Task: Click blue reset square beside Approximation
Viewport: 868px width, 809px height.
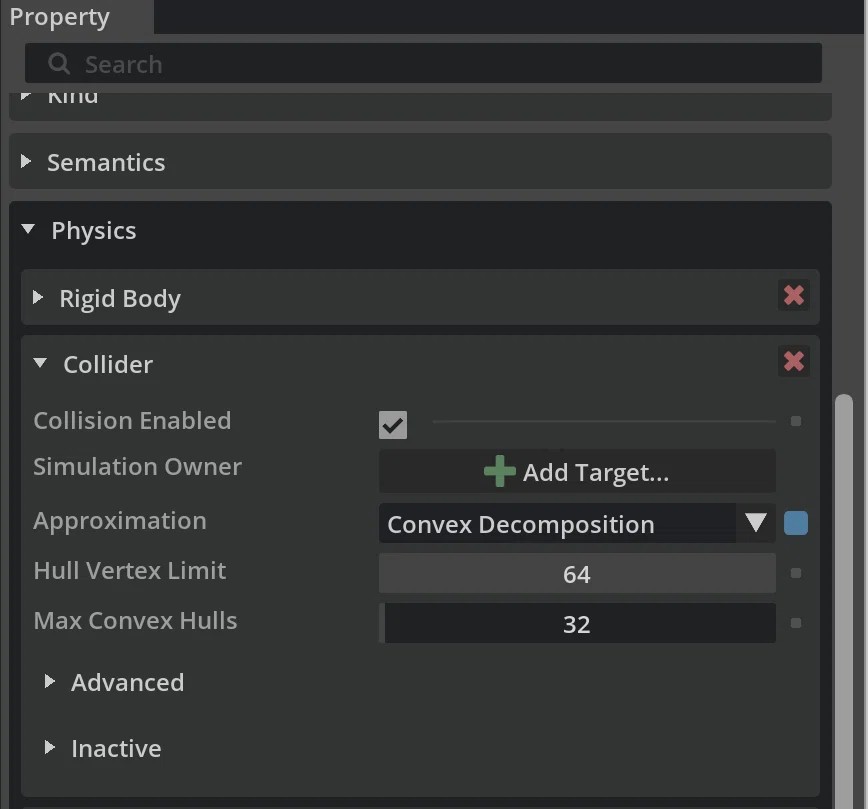Action: tap(795, 523)
